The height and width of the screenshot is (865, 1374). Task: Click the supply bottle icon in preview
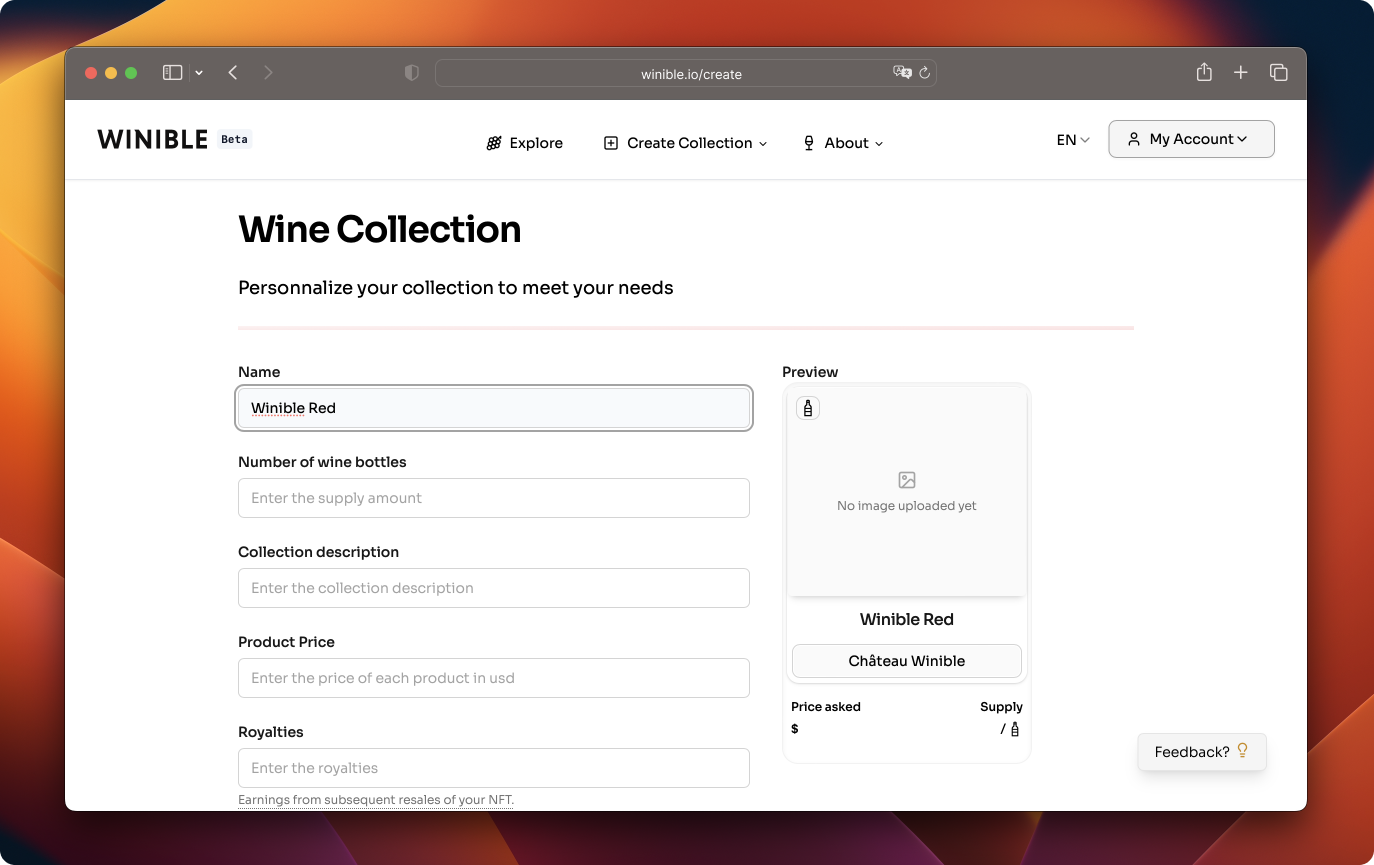click(x=1015, y=729)
